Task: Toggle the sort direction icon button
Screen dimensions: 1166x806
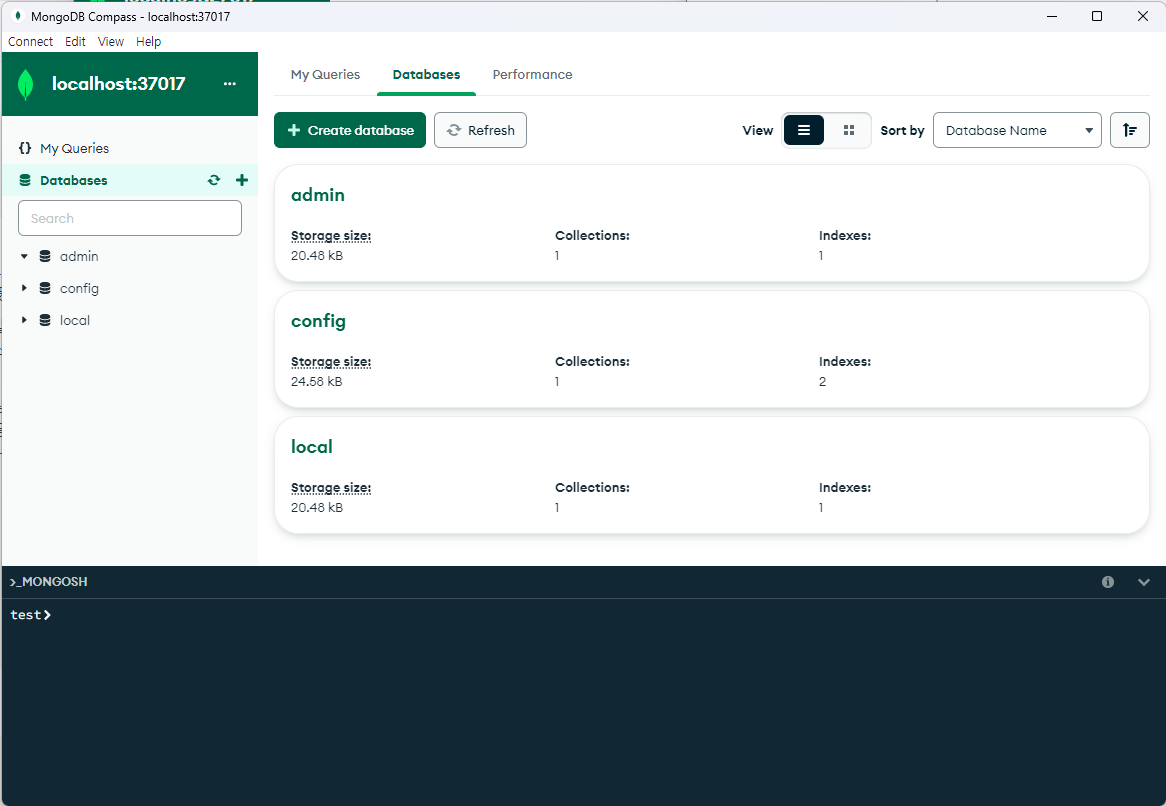Action: 1130,130
